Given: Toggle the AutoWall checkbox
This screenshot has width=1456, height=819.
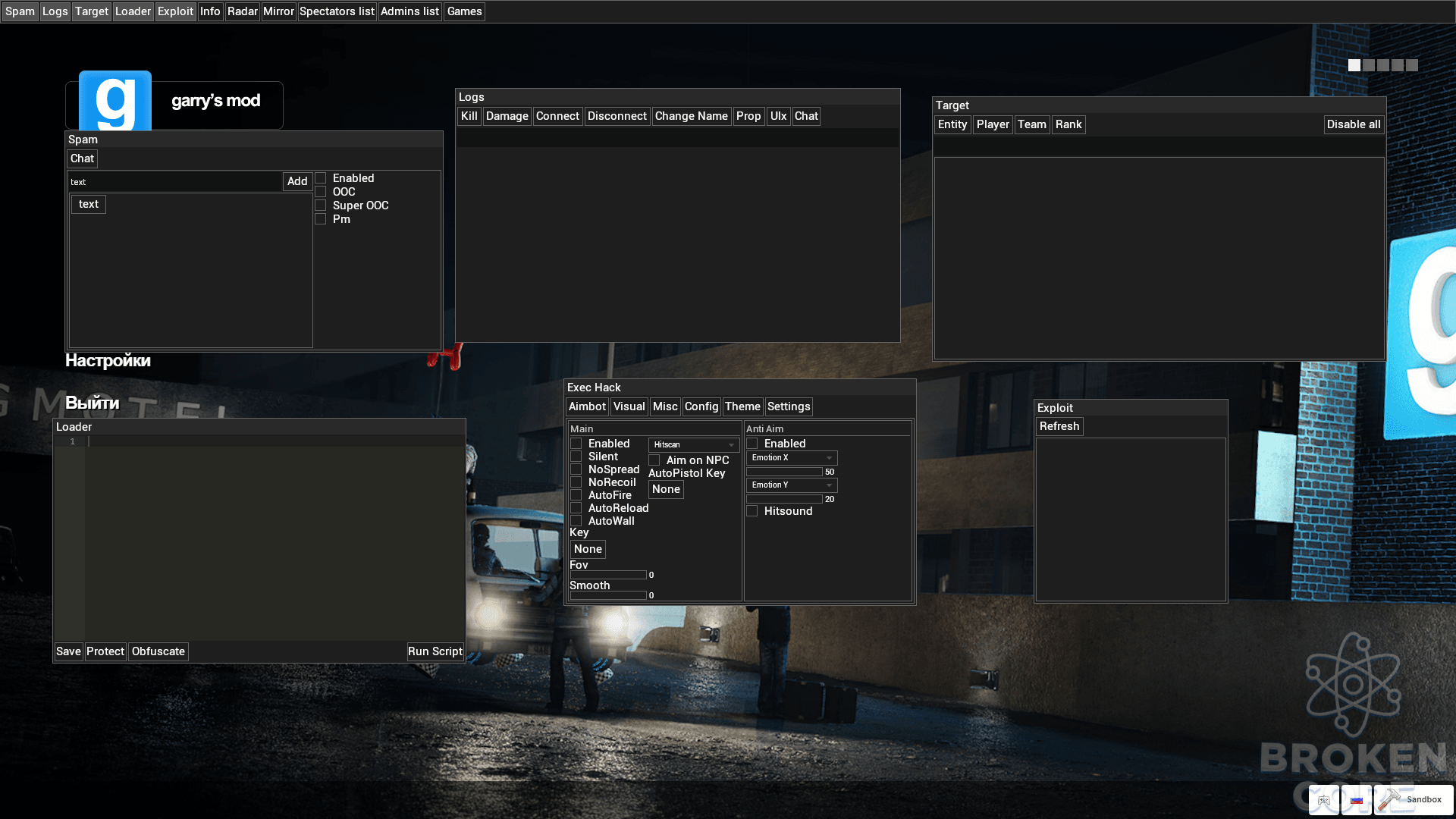Looking at the screenshot, I should [x=576, y=521].
